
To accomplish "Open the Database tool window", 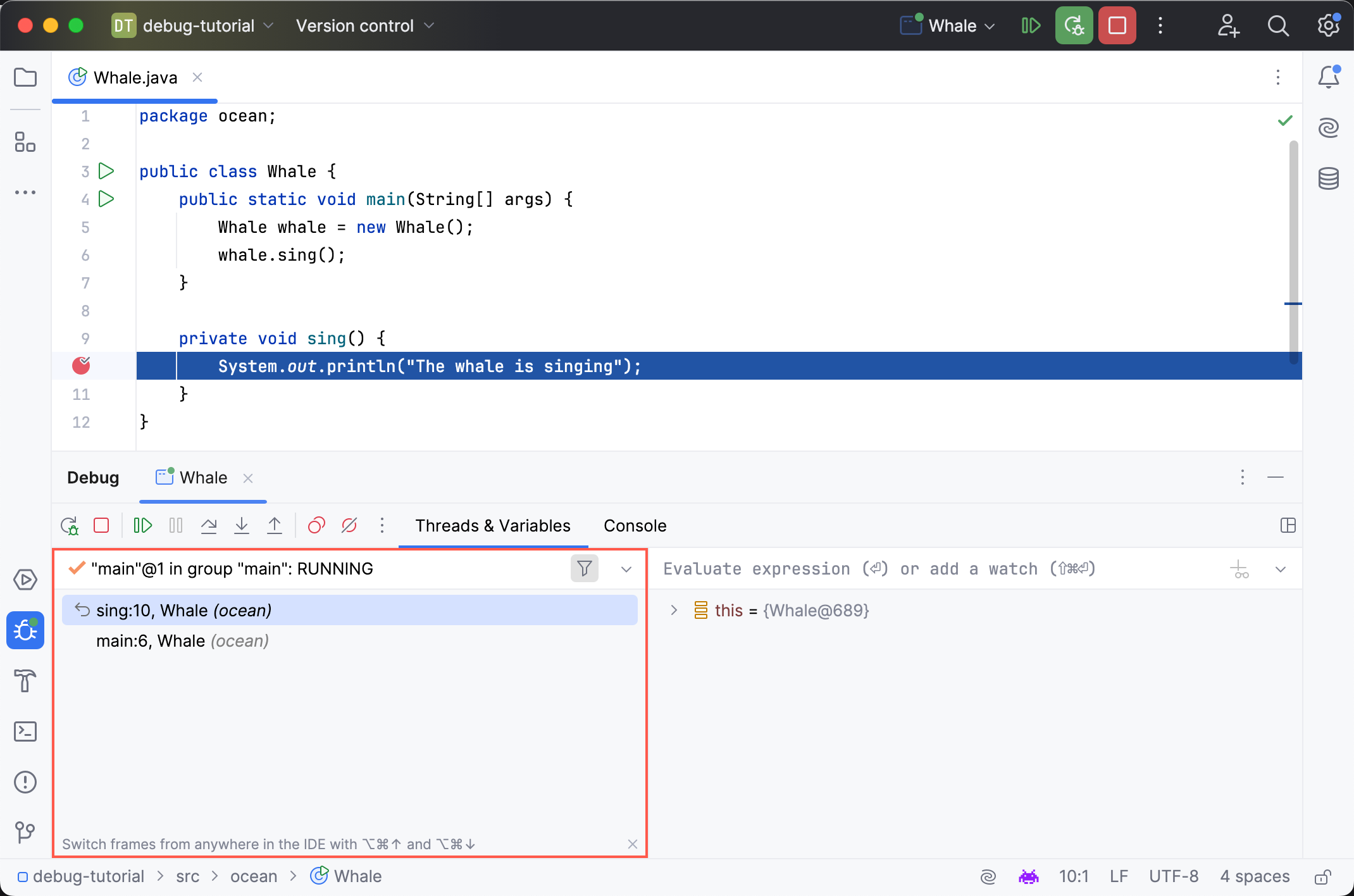I will (x=1329, y=178).
